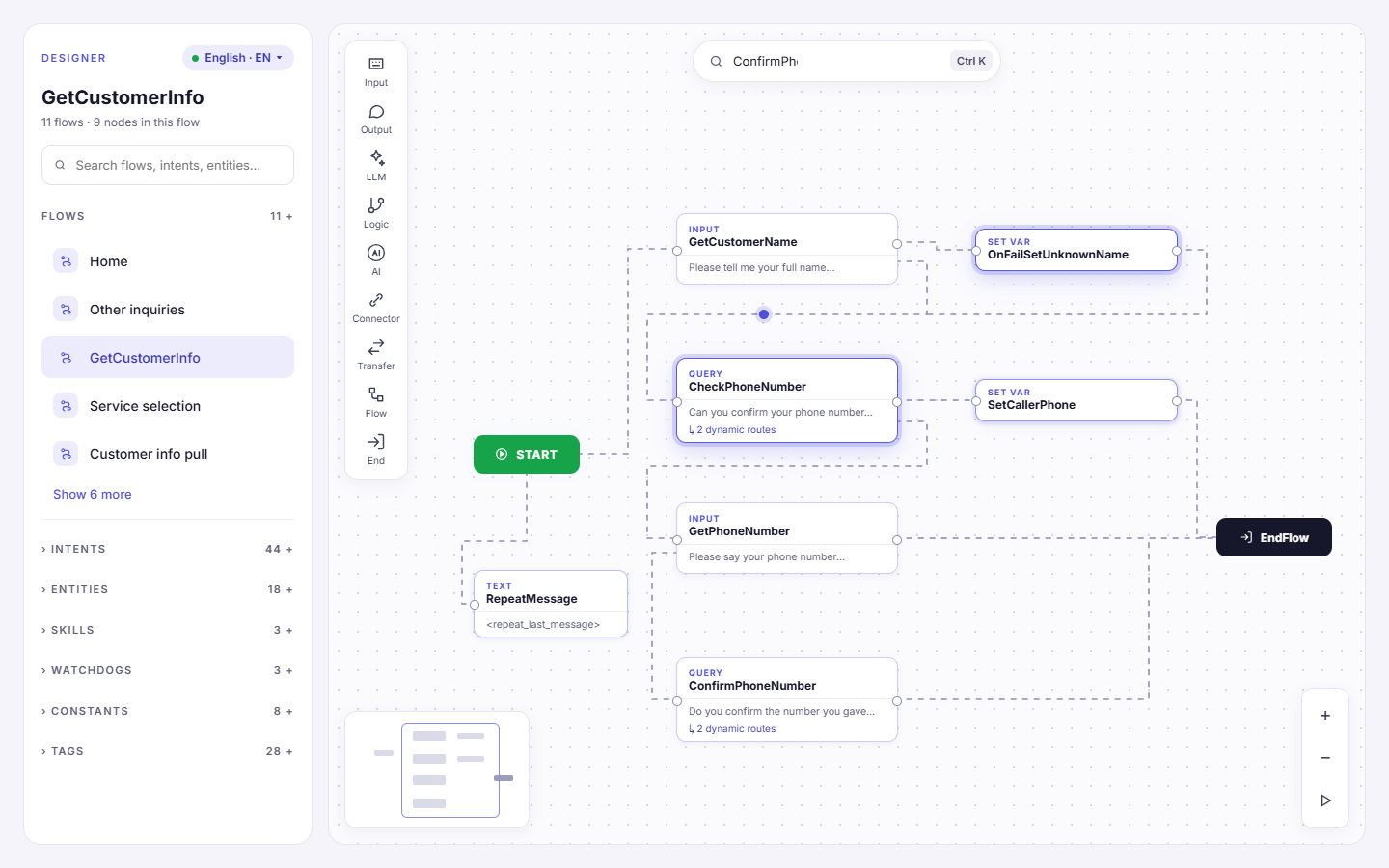1389x868 pixels.
Task: Select the ConfirmPhoneNumber query node
Action: 787,699
